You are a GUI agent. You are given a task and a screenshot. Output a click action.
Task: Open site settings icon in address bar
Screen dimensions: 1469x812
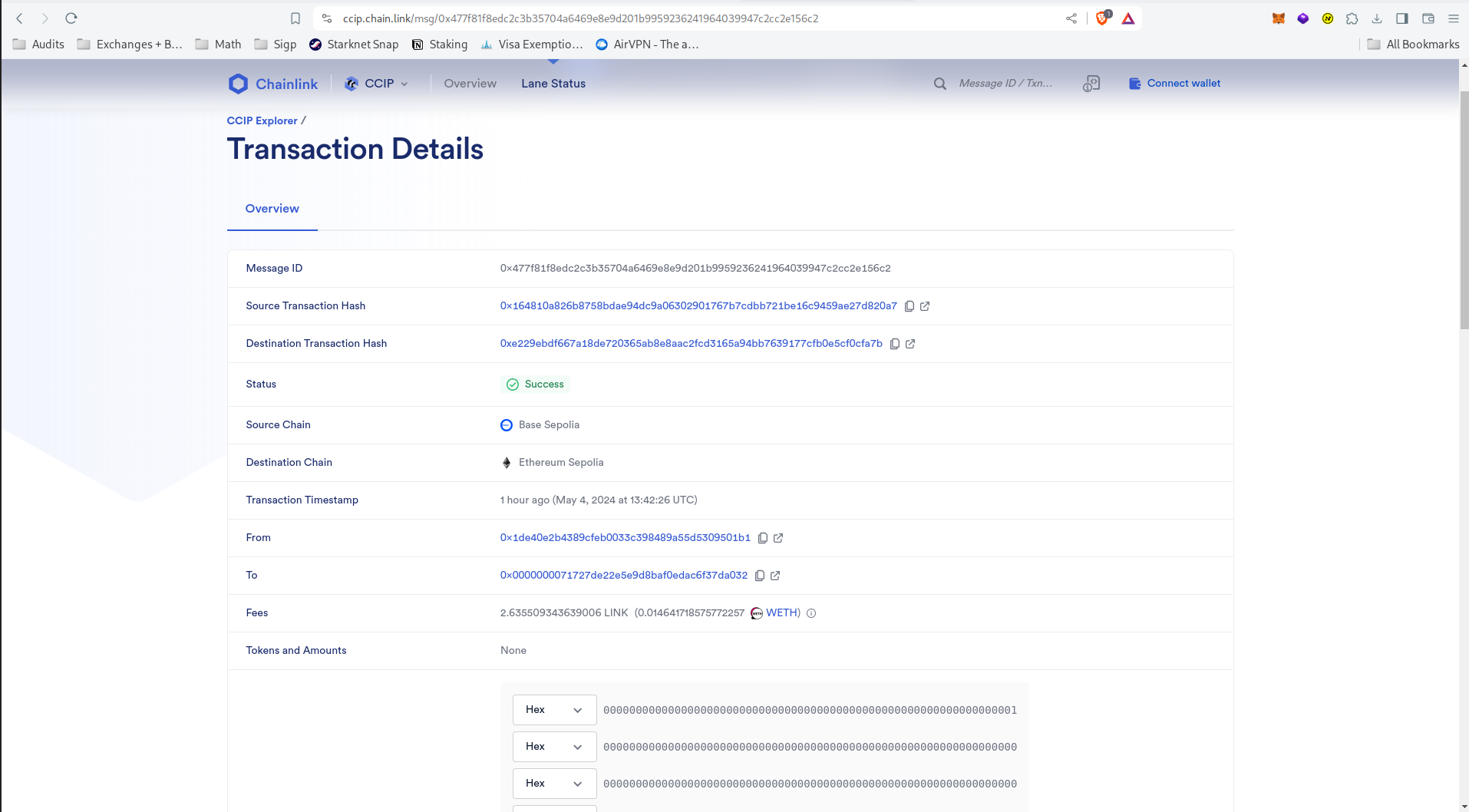tap(327, 18)
